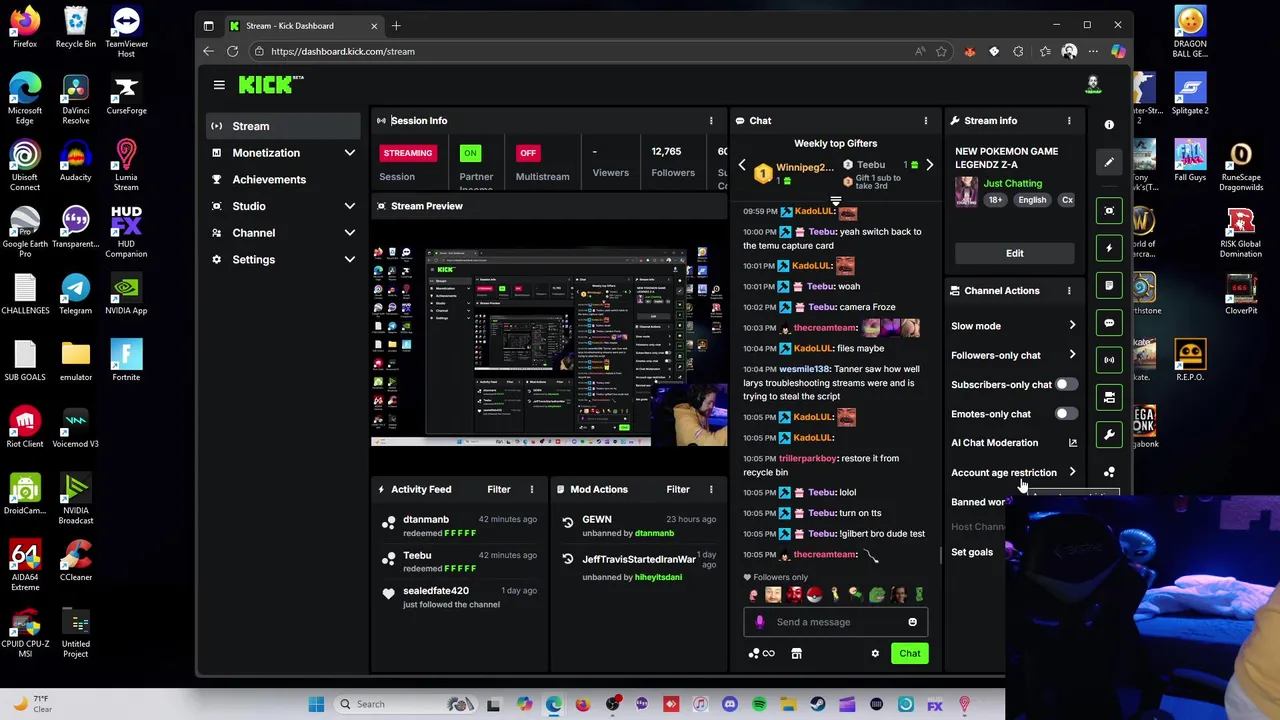Open Session Info three-dot options

[711, 121]
